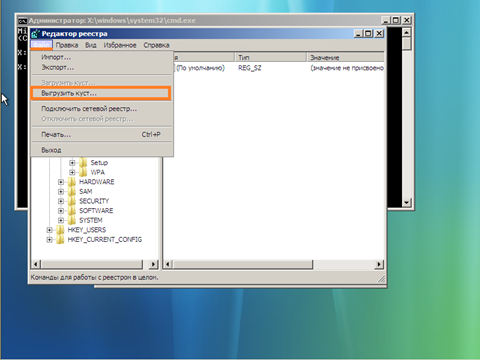Select the HKEY_CURRENT_CONFIG tree label
The width and height of the screenshot is (480, 360).
(105, 240)
